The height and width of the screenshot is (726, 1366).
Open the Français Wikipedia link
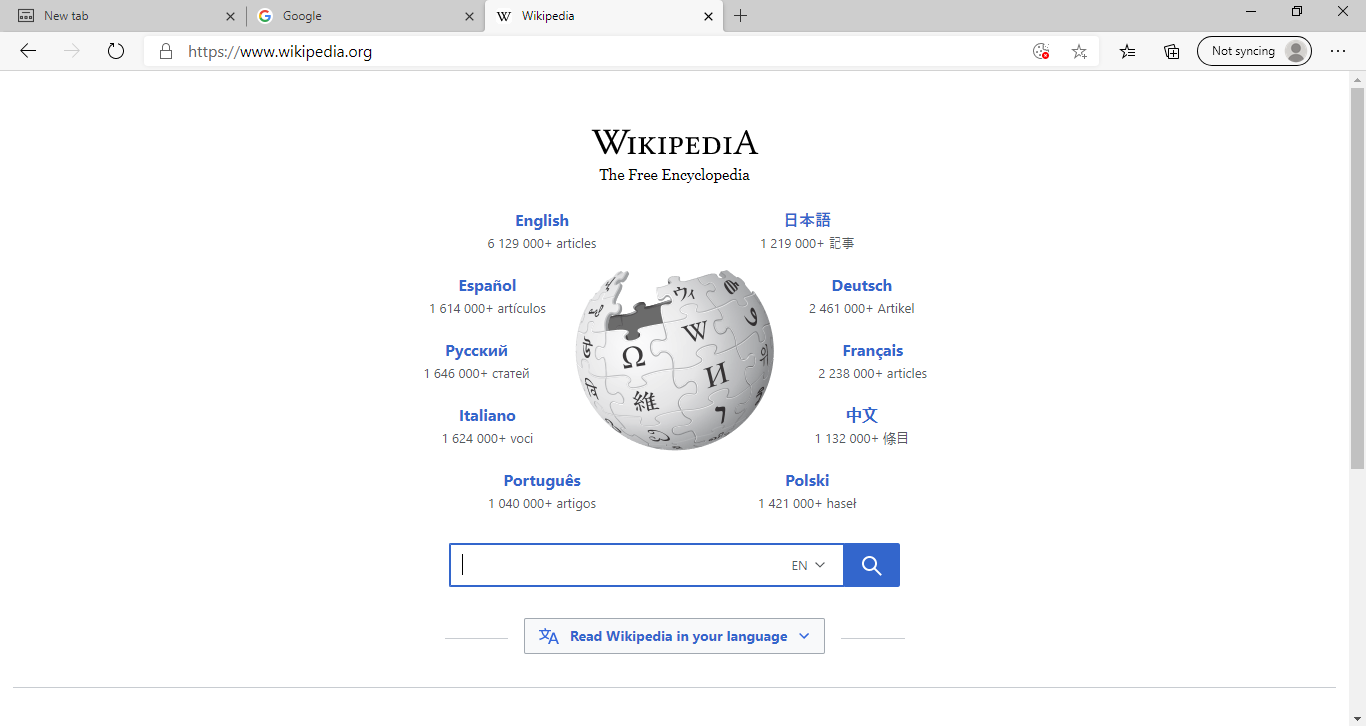(x=873, y=351)
